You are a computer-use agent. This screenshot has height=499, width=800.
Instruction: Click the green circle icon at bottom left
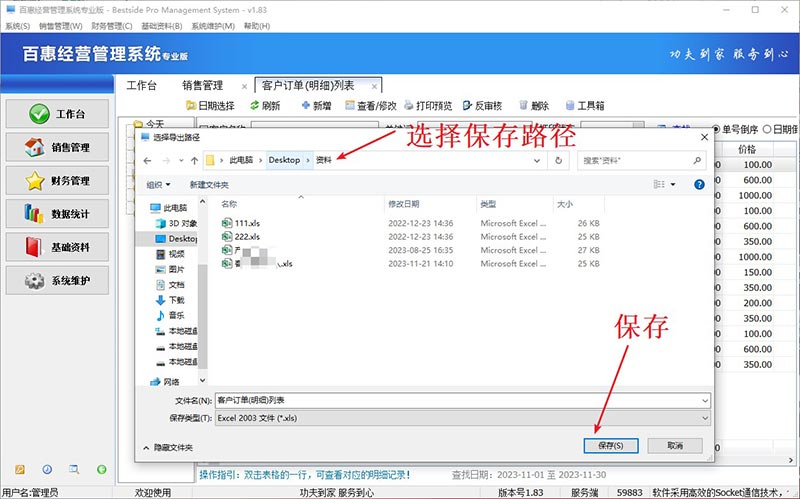(102, 469)
